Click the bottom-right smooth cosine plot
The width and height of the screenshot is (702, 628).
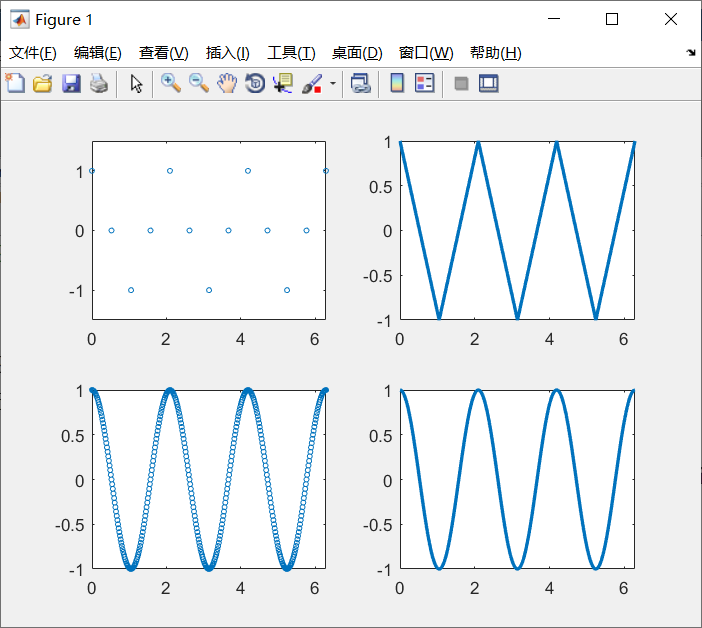pyautogui.click(x=517, y=479)
